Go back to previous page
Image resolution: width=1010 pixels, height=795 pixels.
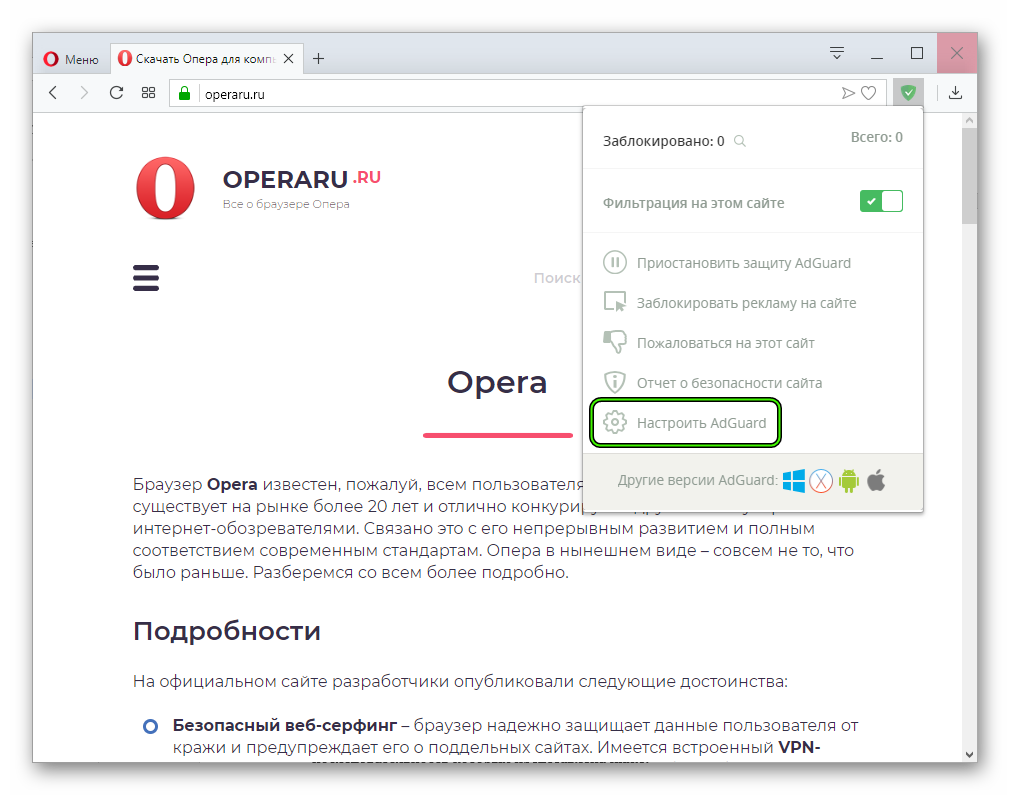click(x=53, y=93)
